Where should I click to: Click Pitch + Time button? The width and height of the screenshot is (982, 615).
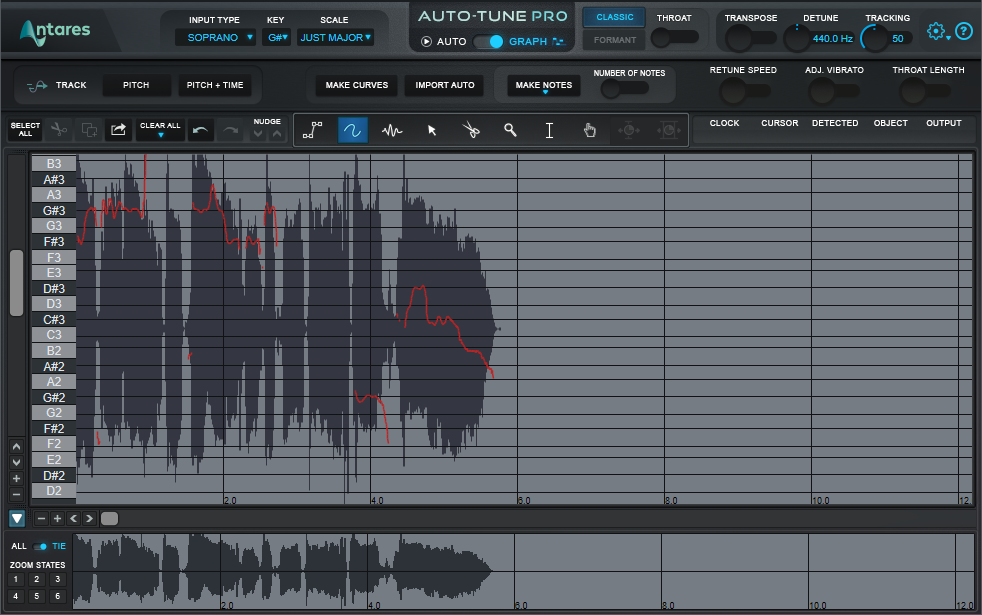coord(215,85)
